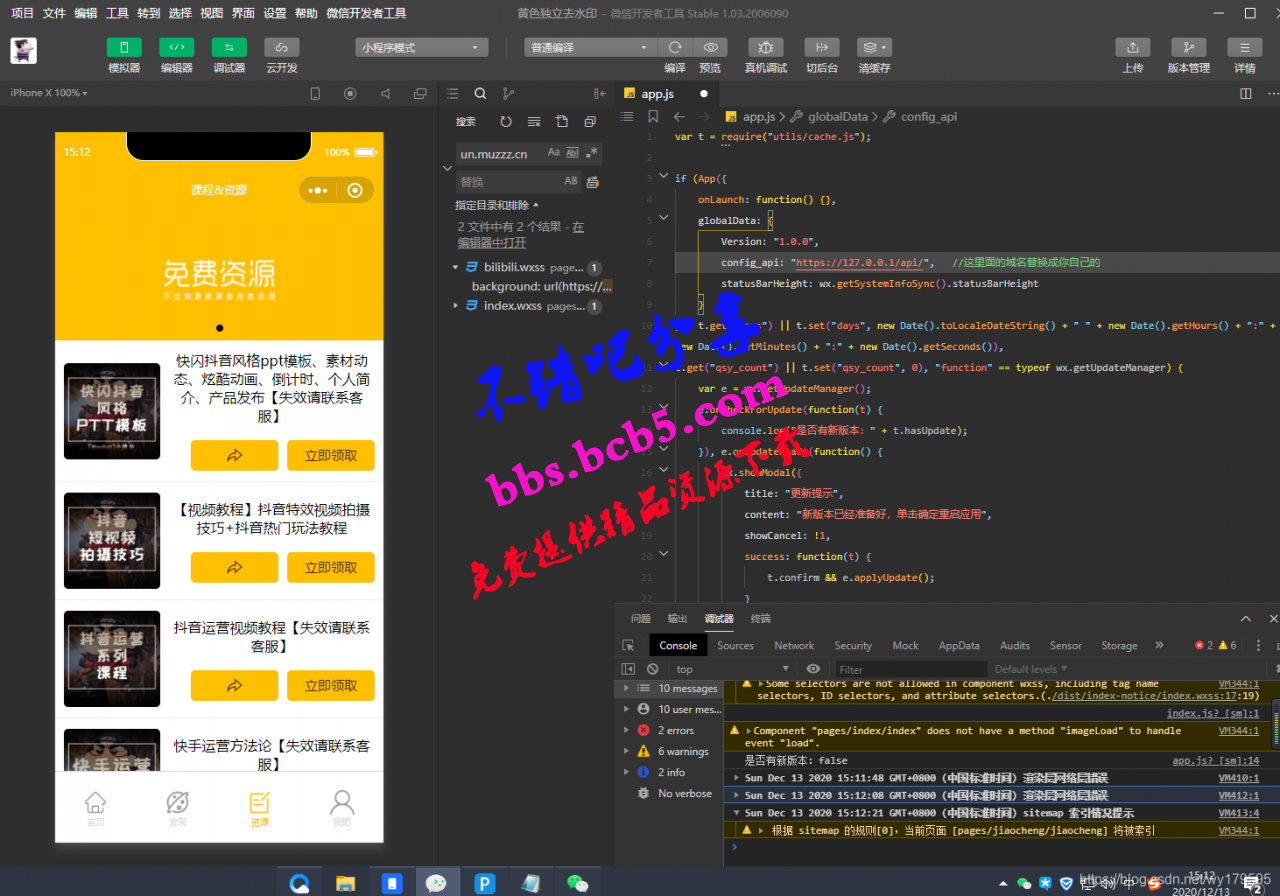Screen dimensions: 1280x896
Task: Expand the index.wxss search result
Action: pos(456,306)
